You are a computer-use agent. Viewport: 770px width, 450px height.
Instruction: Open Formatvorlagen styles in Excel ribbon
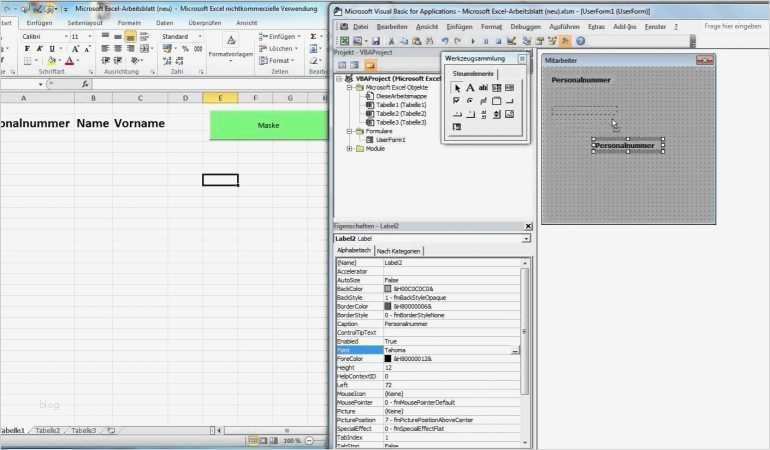pos(231,48)
